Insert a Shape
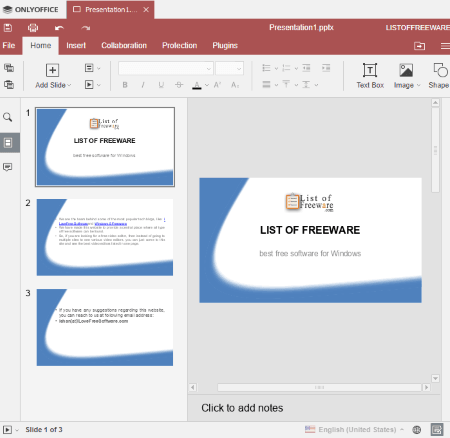The height and width of the screenshot is (438, 450). pos(439,76)
